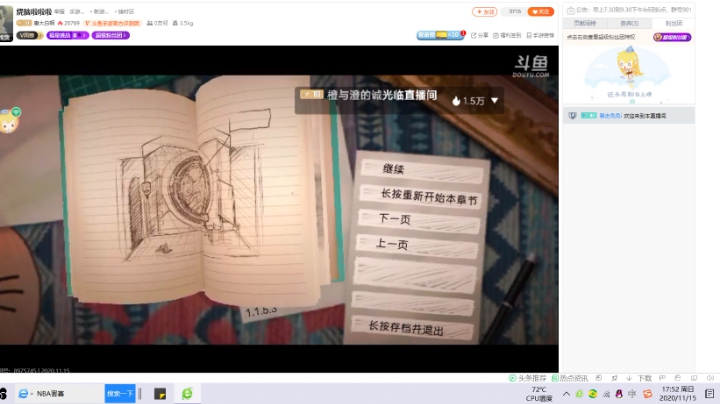
Task: Select 下一页 in the game menu
Action: click(419, 221)
